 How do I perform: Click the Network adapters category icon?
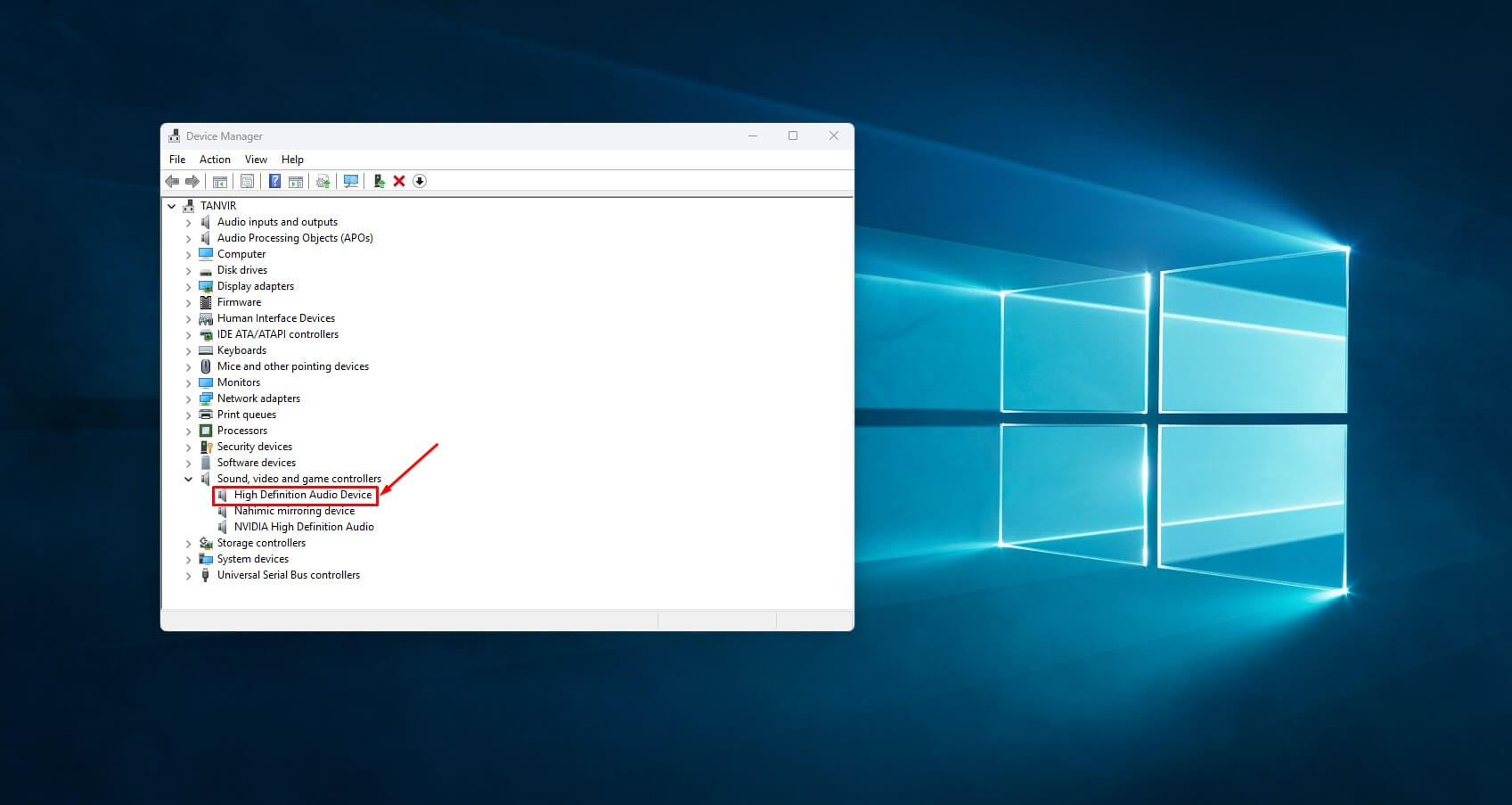206,398
